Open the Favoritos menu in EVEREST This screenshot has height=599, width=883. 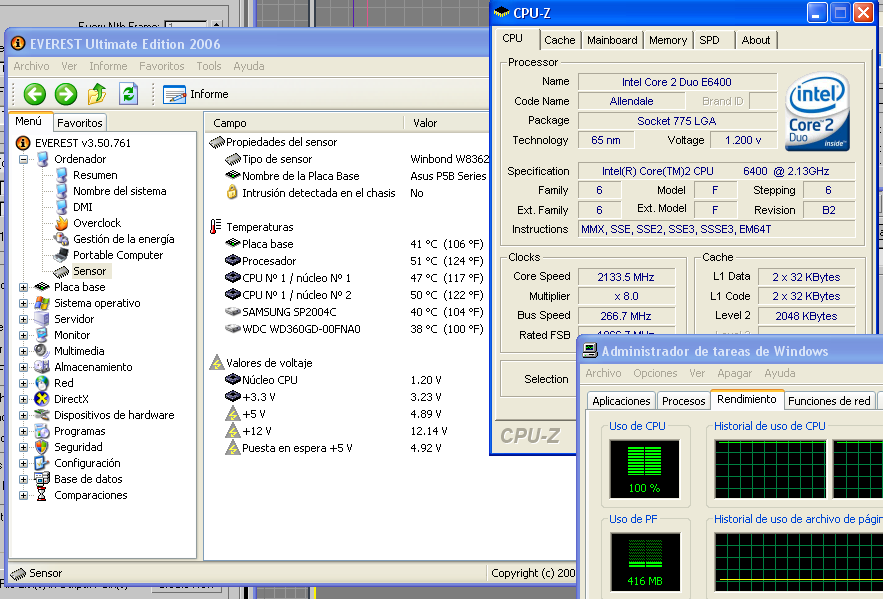[162, 66]
